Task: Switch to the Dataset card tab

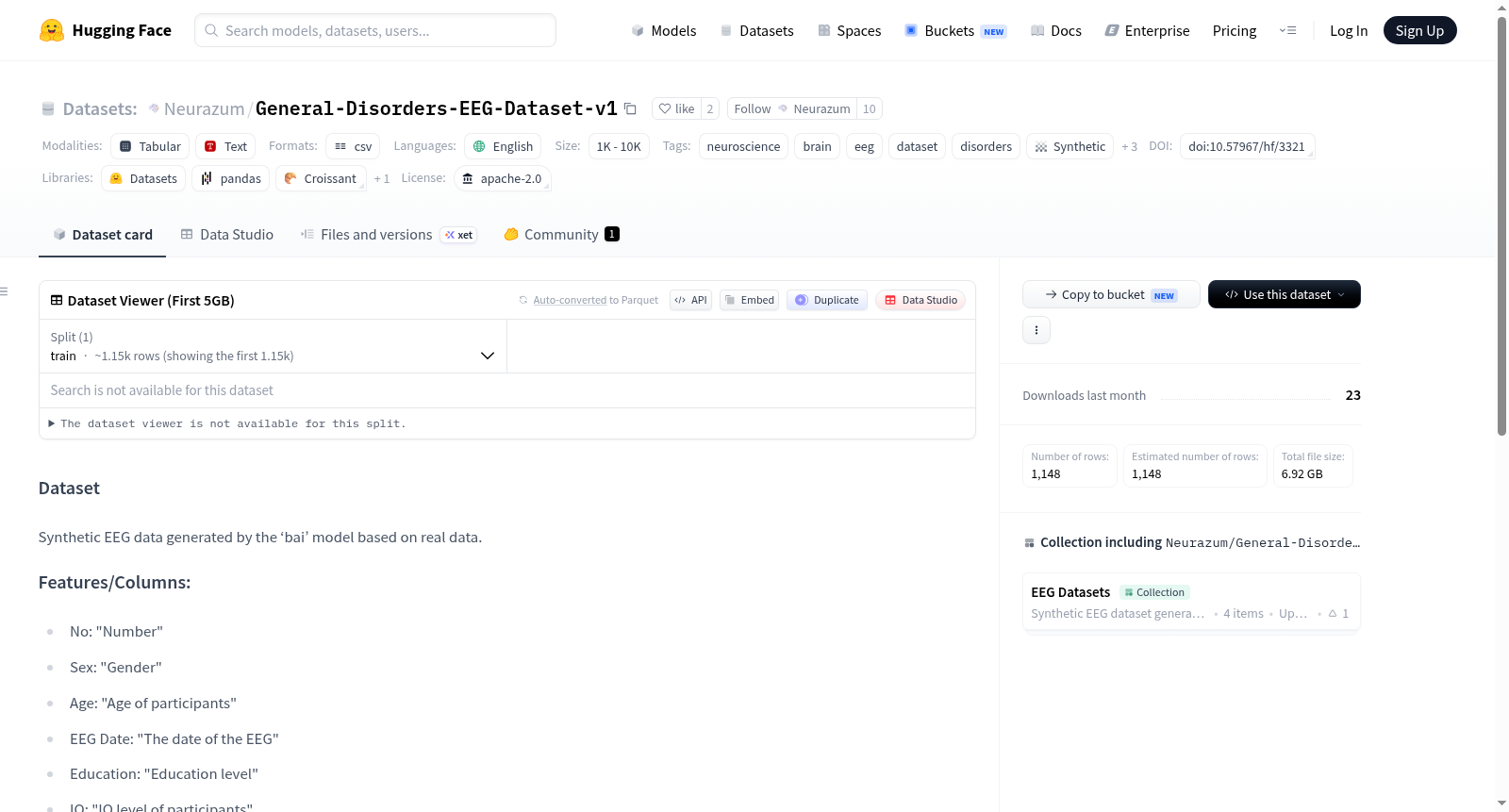Action: (x=102, y=235)
